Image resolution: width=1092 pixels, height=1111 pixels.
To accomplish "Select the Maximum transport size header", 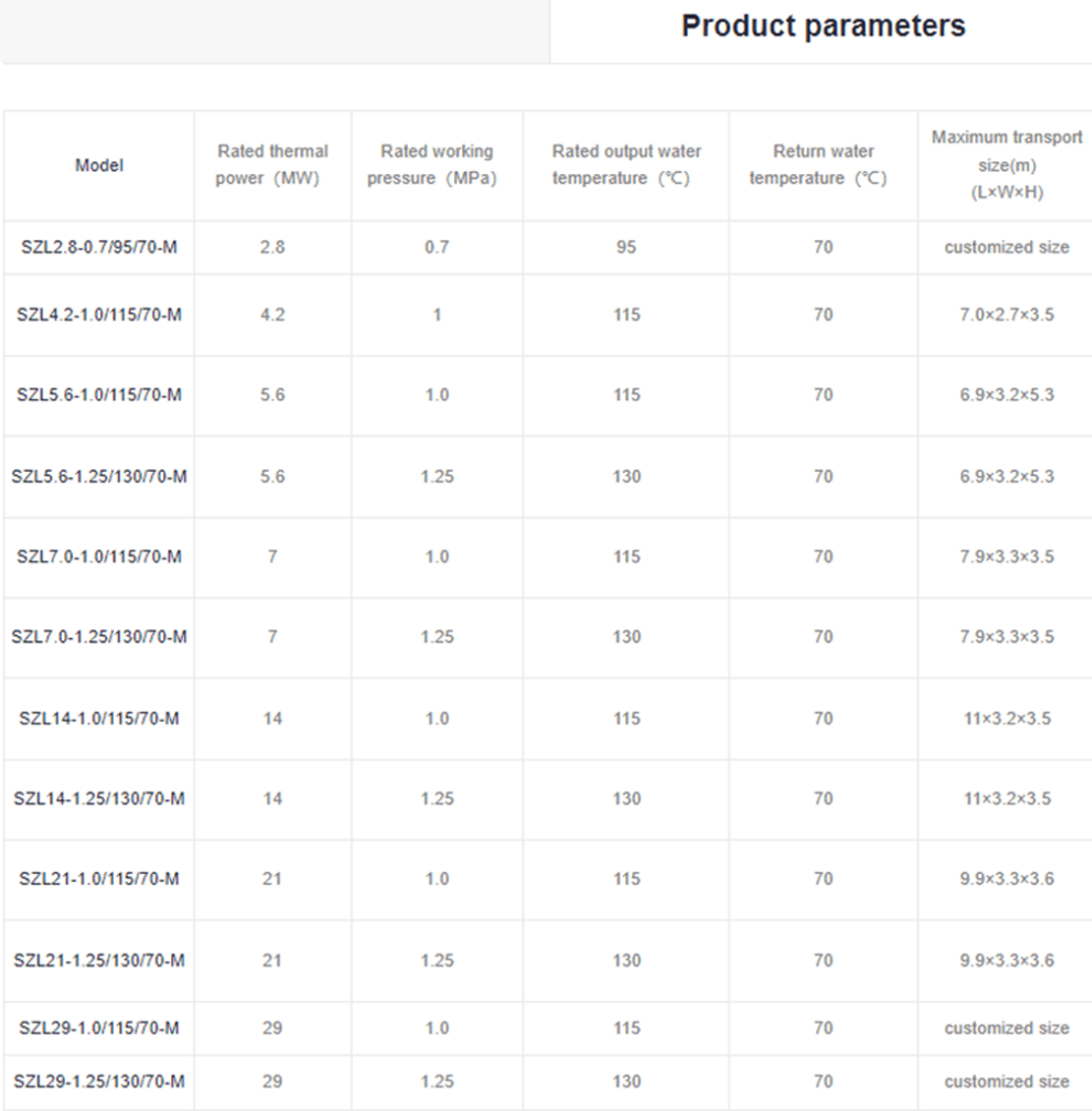I will (x=1006, y=164).
